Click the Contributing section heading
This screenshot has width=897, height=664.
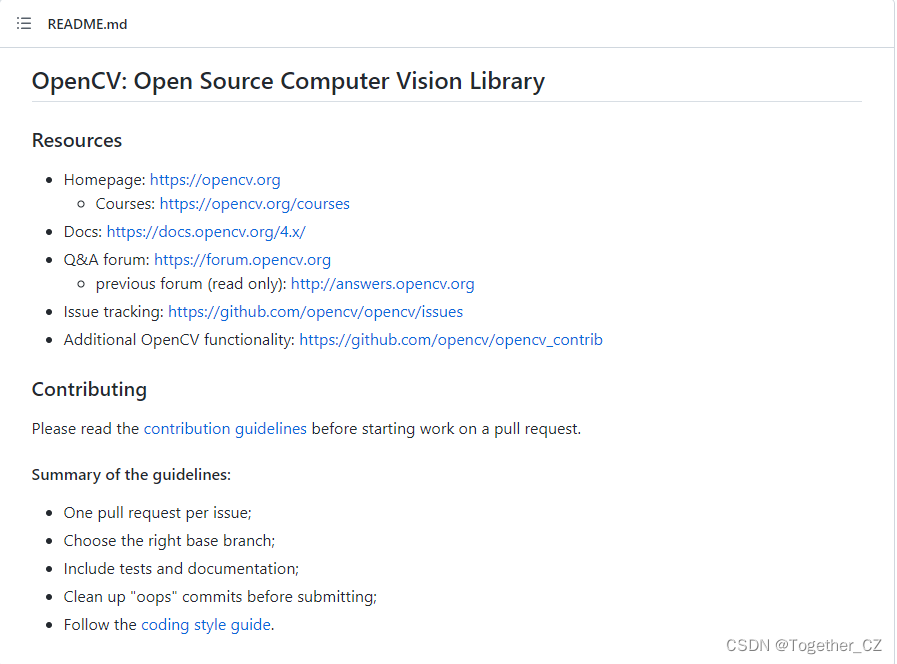pyautogui.click(x=89, y=389)
